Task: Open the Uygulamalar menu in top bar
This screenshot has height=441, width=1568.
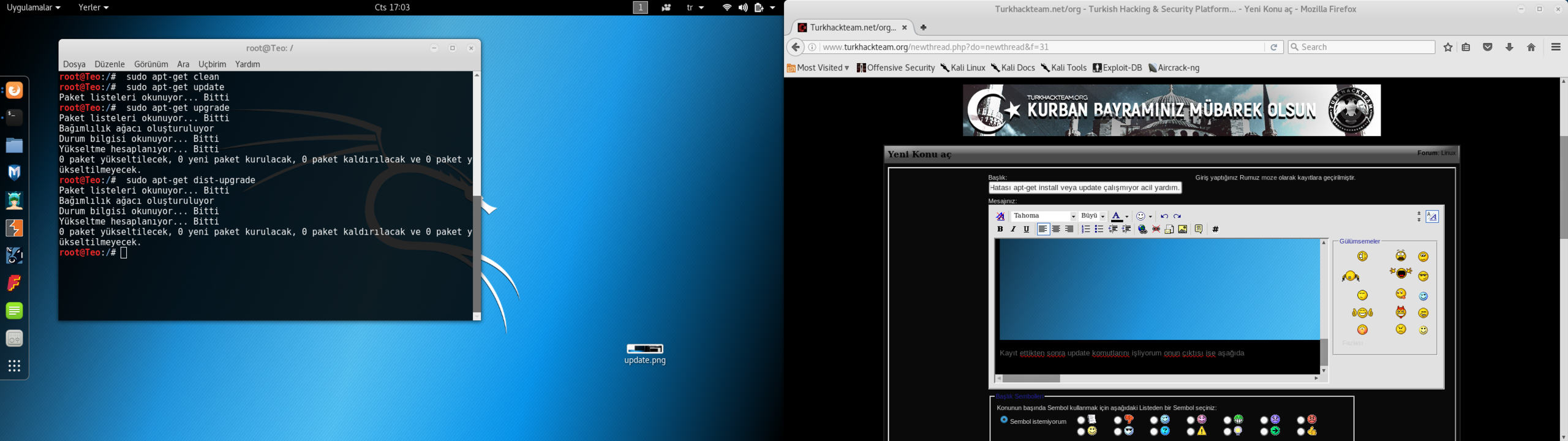Action: [x=32, y=7]
